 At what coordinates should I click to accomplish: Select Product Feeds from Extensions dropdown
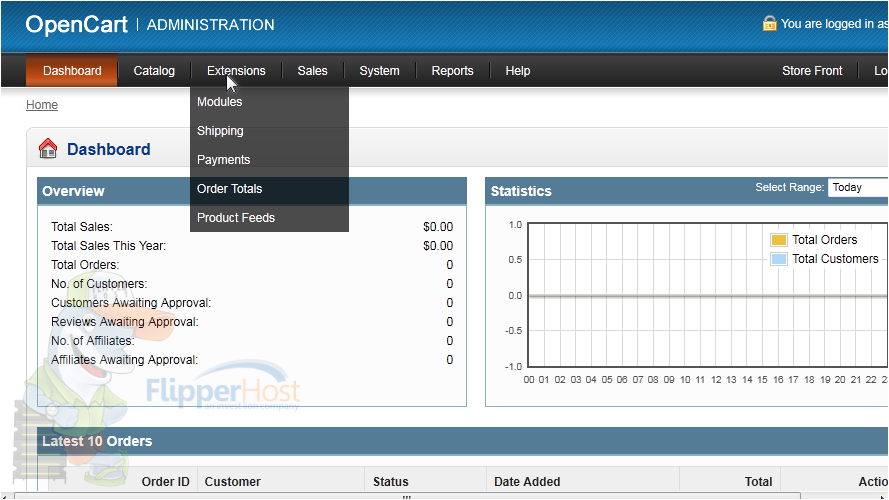(269, 218)
